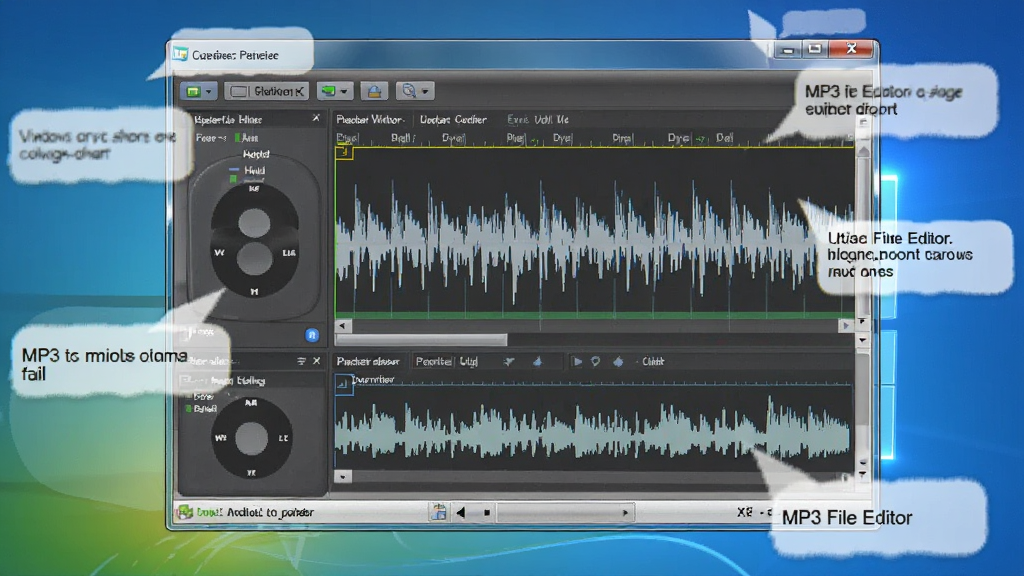Click the upper waveform display area
This screenshot has height=576, width=1024.
coord(594,232)
